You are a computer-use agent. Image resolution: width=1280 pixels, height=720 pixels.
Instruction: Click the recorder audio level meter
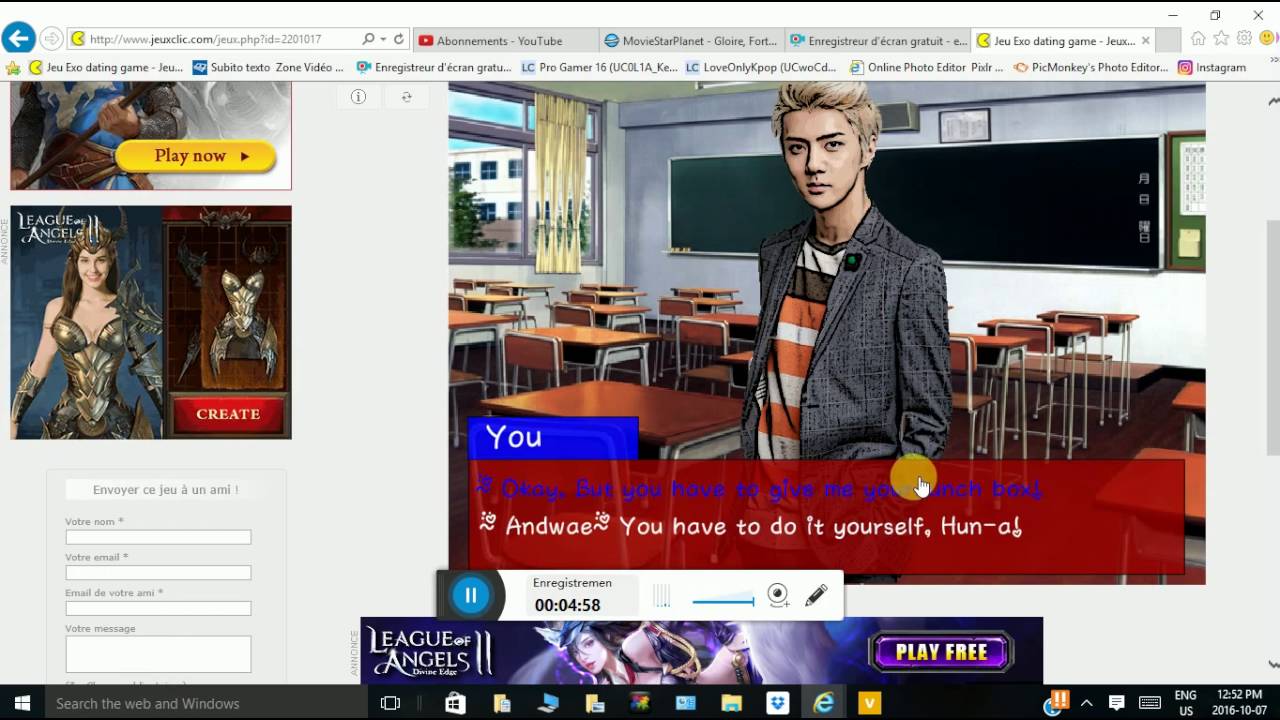pos(662,597)
